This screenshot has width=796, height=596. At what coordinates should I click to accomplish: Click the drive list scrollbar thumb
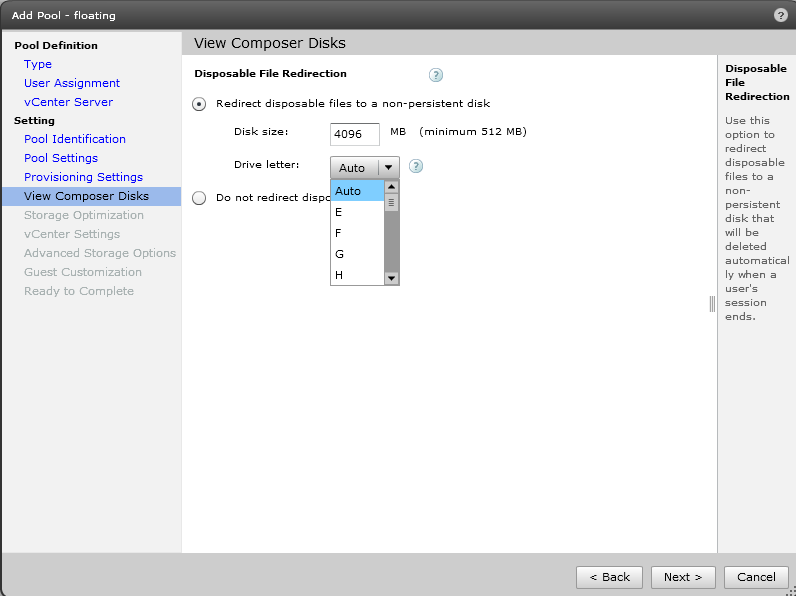tap(391, 202)
